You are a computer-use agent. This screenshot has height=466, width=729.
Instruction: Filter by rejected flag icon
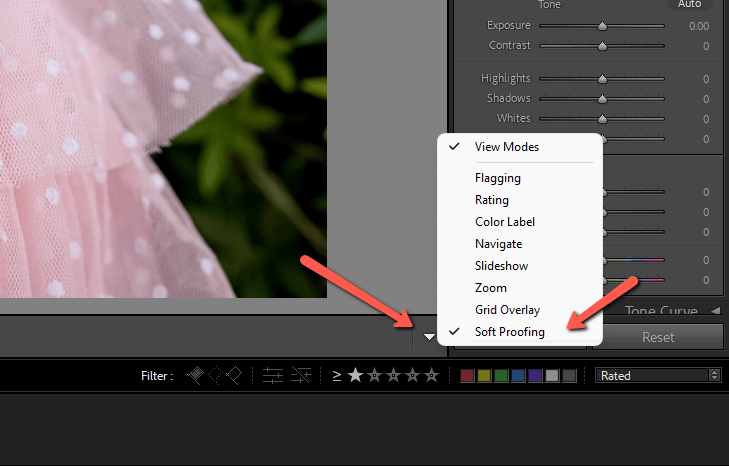[x=234, y=376]
